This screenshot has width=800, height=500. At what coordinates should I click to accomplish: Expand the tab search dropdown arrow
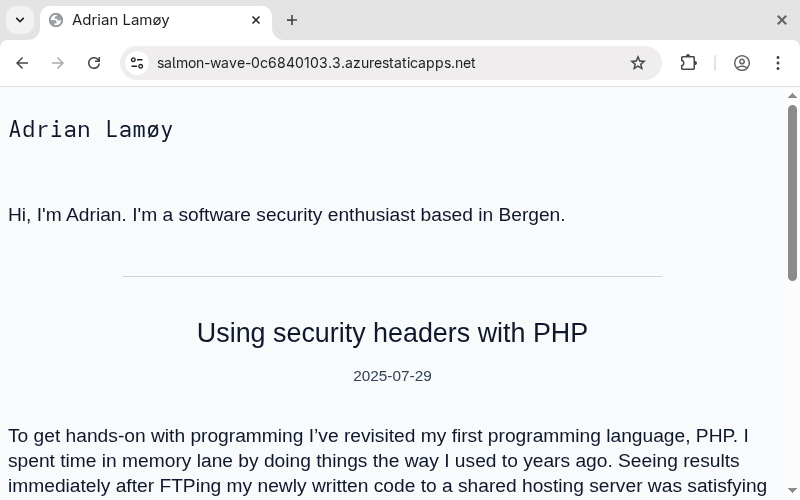tap(20, 20)
